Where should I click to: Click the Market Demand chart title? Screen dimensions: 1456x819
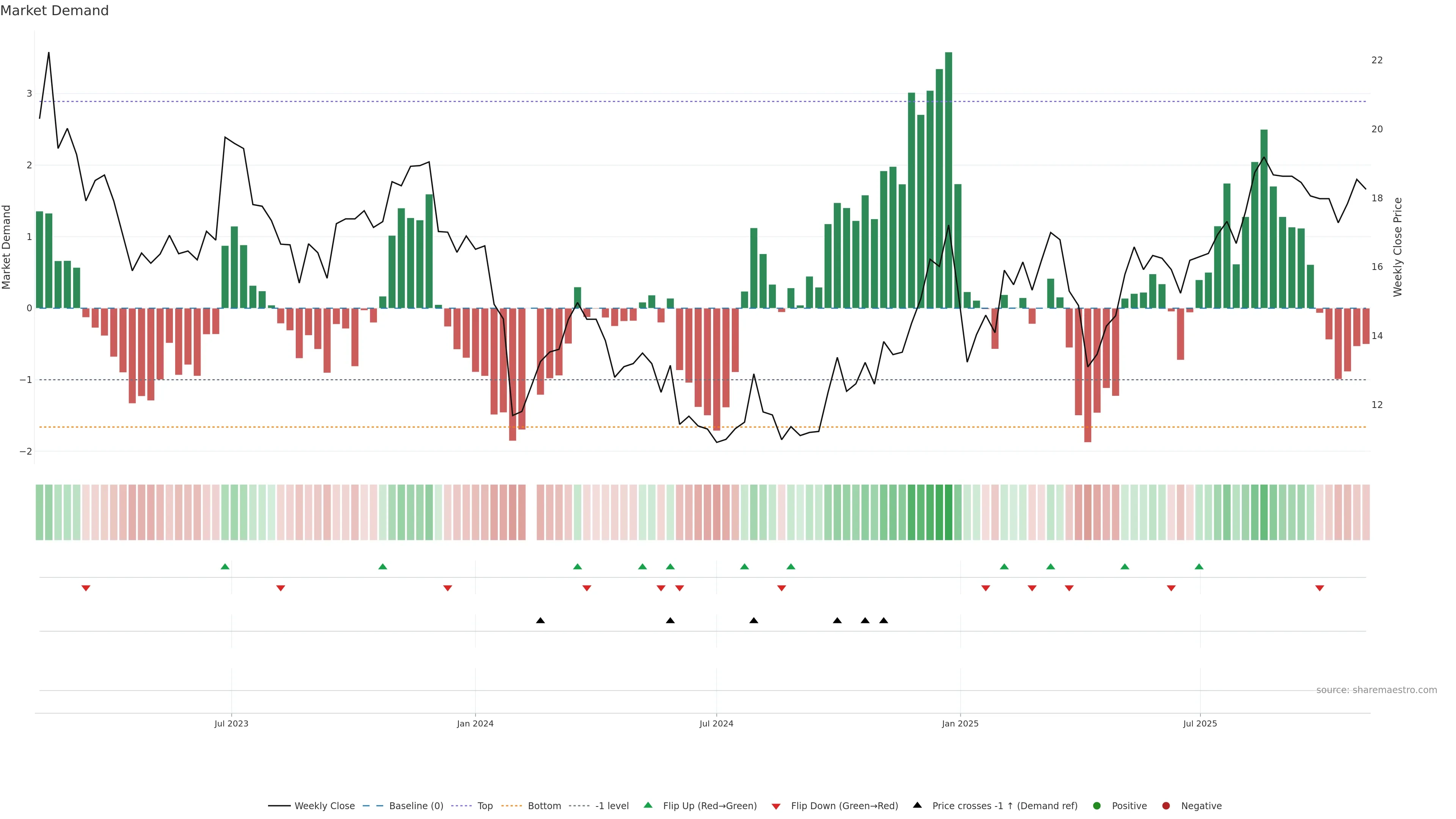pos(54,11)
